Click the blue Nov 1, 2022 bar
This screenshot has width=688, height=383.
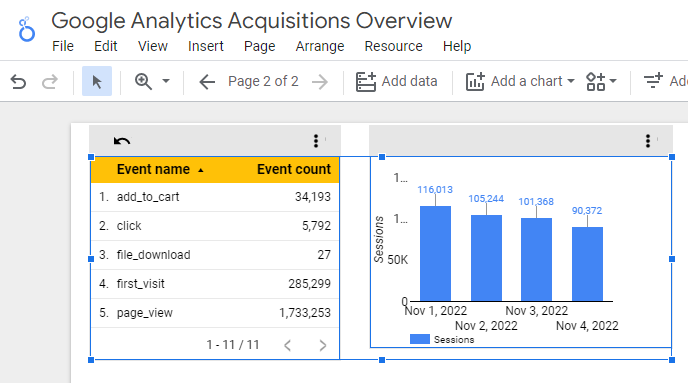click(435, 254)
